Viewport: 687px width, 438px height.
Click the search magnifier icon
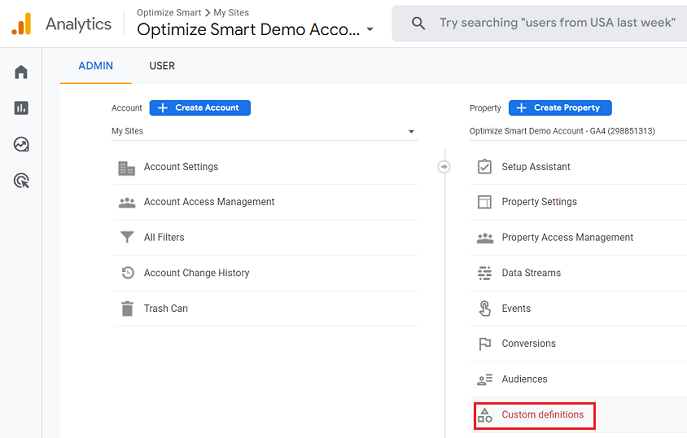click(418, 23)
